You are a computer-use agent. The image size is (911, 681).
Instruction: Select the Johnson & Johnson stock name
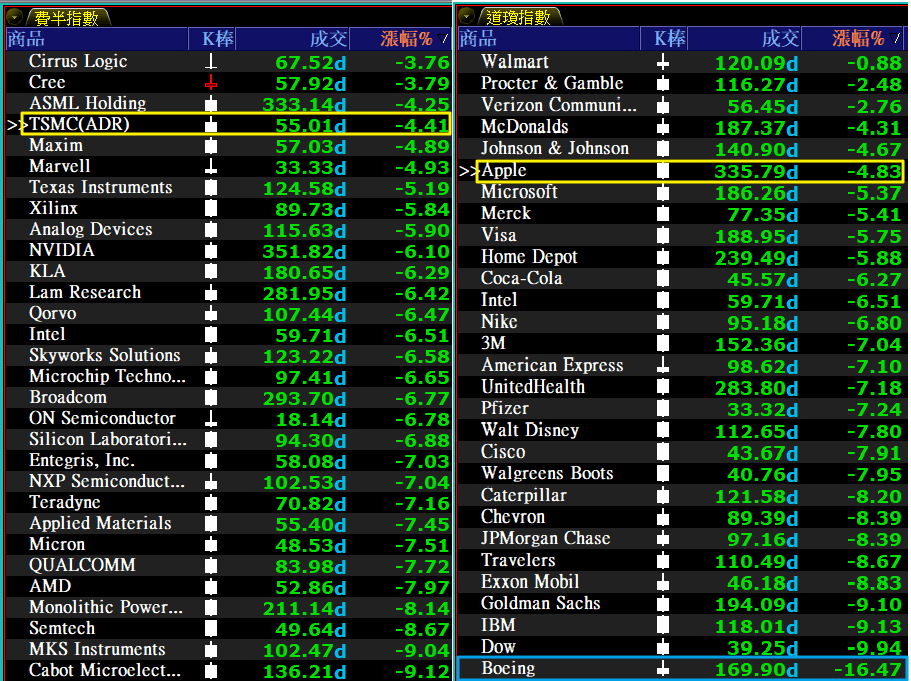coord(555,148)
